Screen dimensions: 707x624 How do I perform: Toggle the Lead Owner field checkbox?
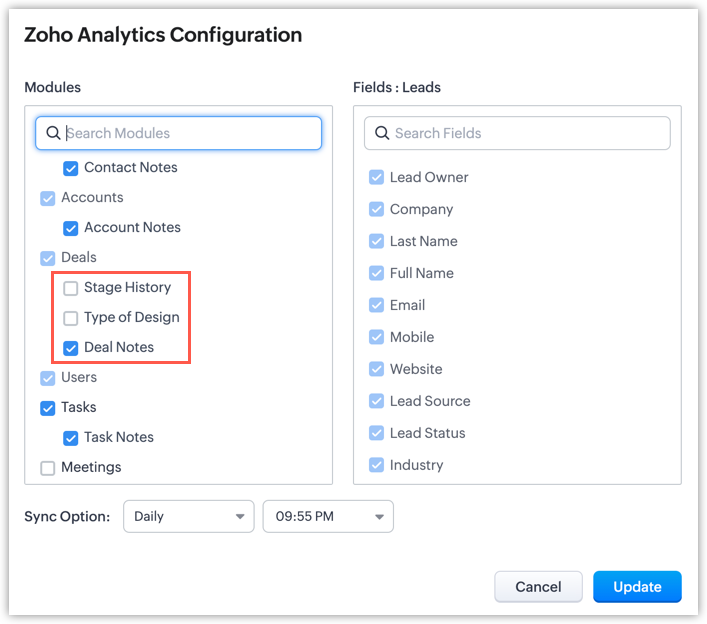pos(377,178)
